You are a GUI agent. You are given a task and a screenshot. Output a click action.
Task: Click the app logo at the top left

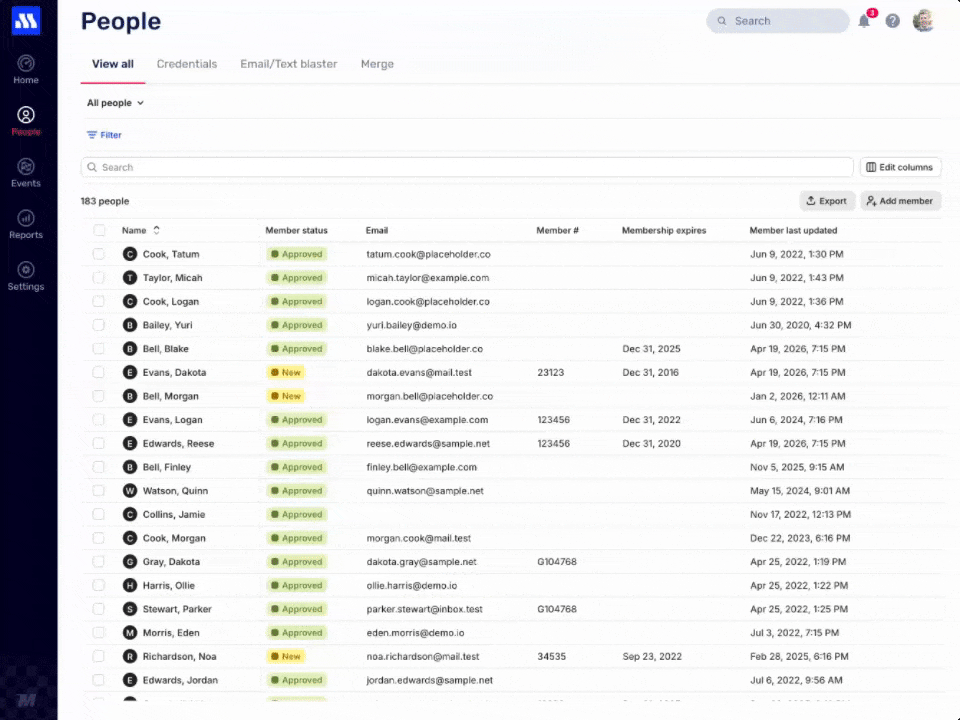coord(25,20)
